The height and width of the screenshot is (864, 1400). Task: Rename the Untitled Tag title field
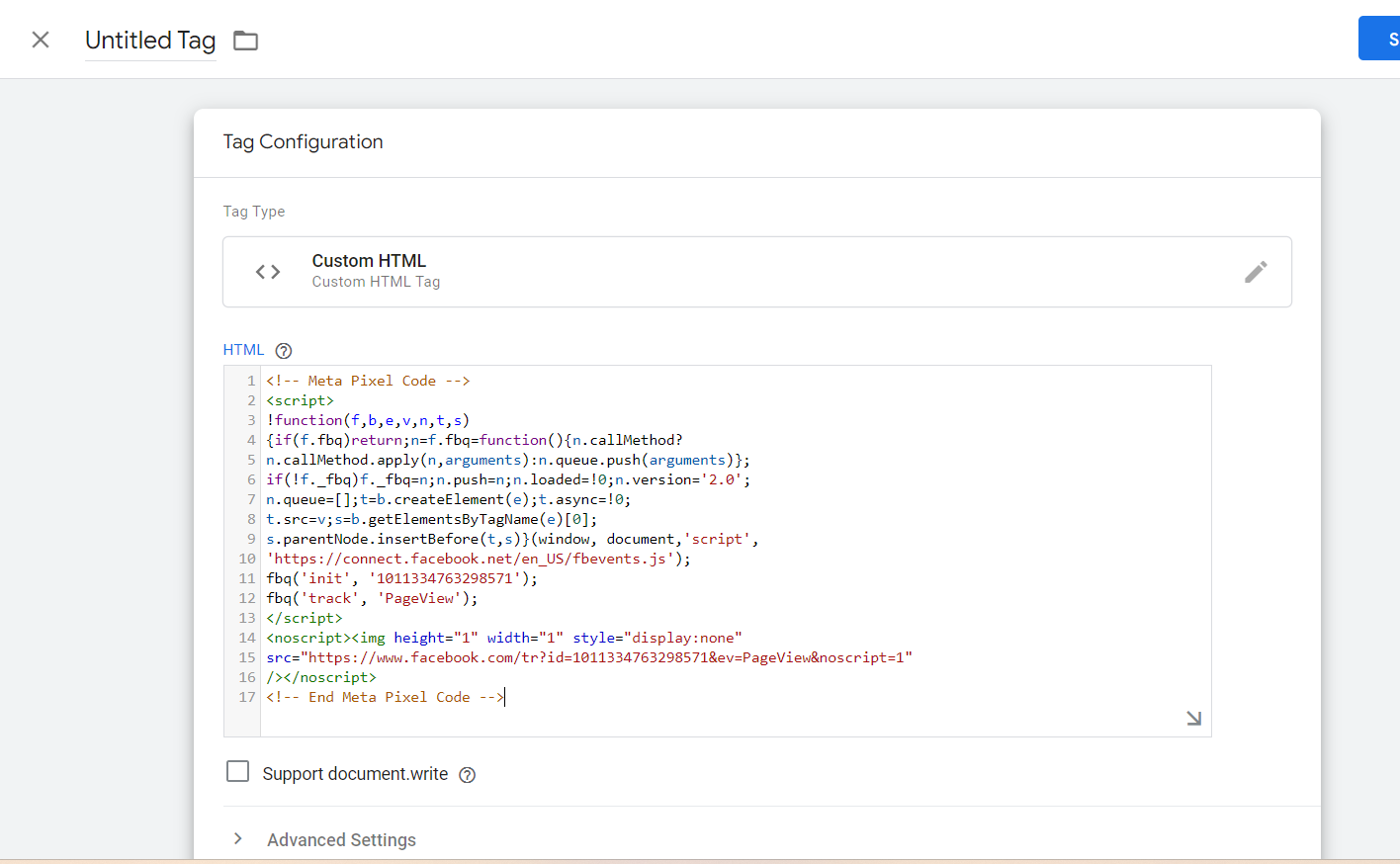(x=150, y=41)
